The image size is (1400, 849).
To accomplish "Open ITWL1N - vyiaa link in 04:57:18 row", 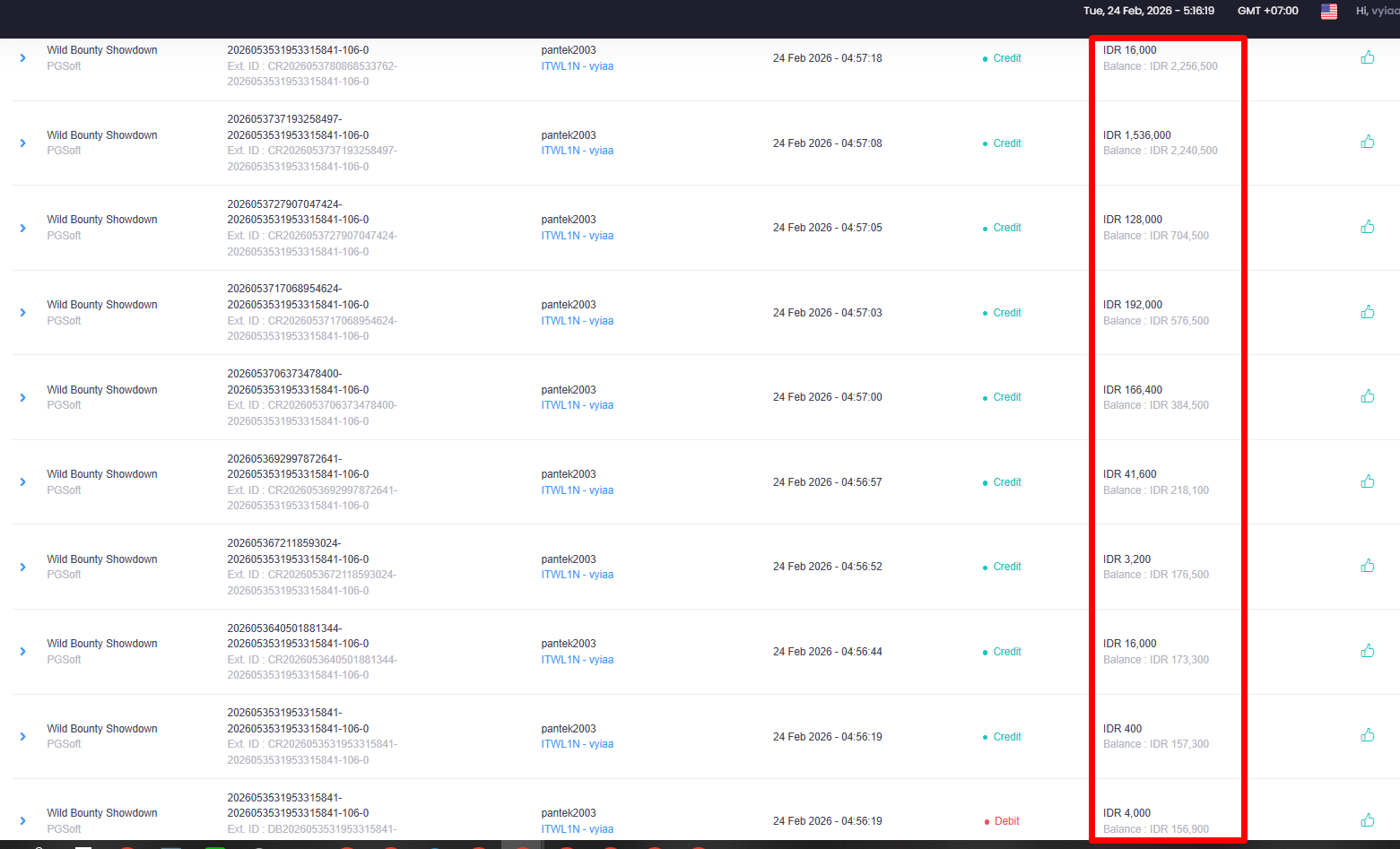I will 578,66.
